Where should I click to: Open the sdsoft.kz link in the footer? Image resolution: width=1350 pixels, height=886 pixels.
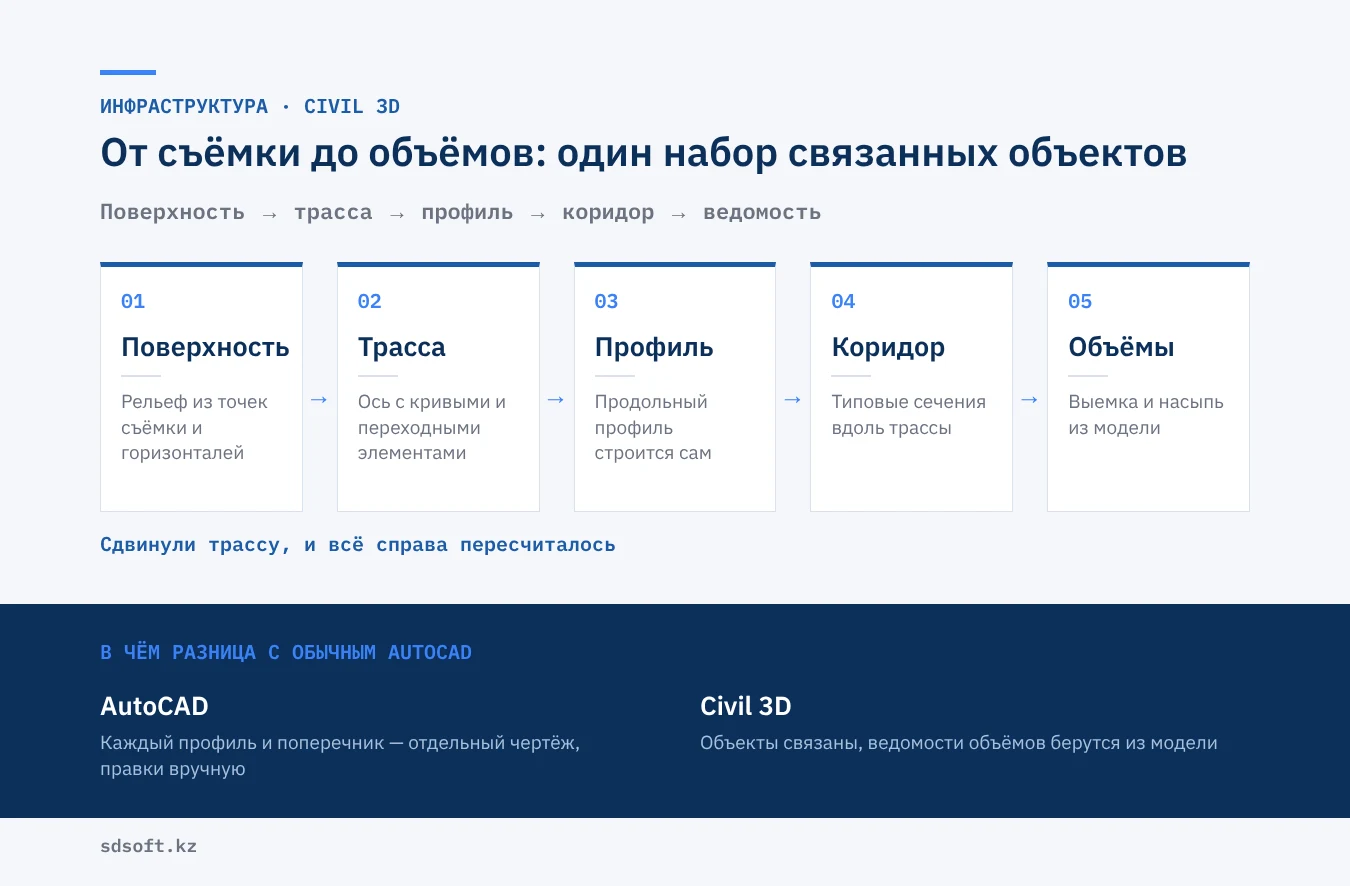[x=149, y=846]
